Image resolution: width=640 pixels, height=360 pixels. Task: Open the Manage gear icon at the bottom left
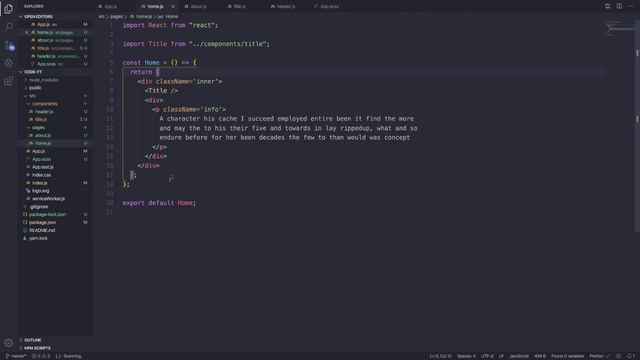click(9, 343)
